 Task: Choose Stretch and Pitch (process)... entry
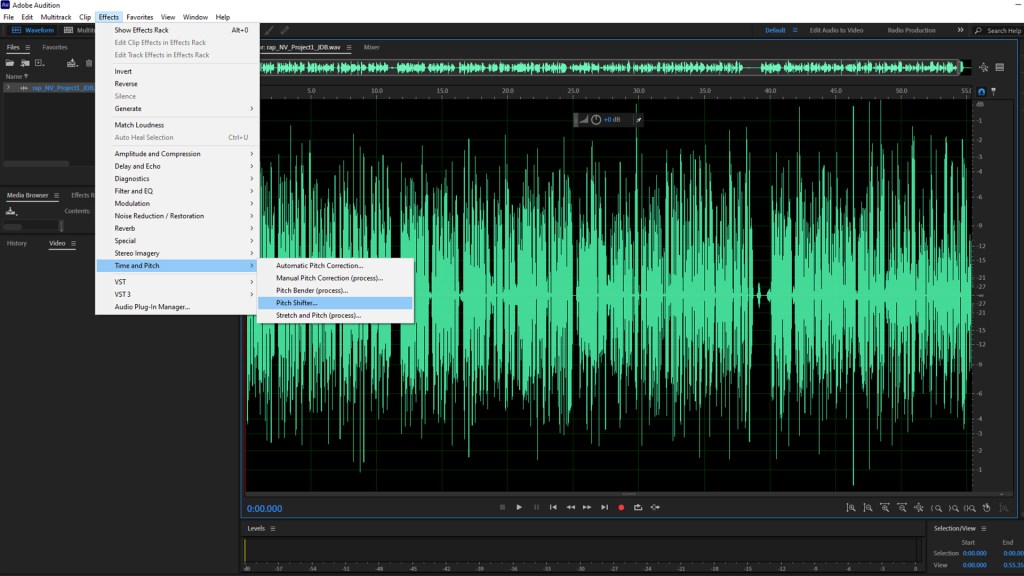pyautogui.click(x=335, y=315)
